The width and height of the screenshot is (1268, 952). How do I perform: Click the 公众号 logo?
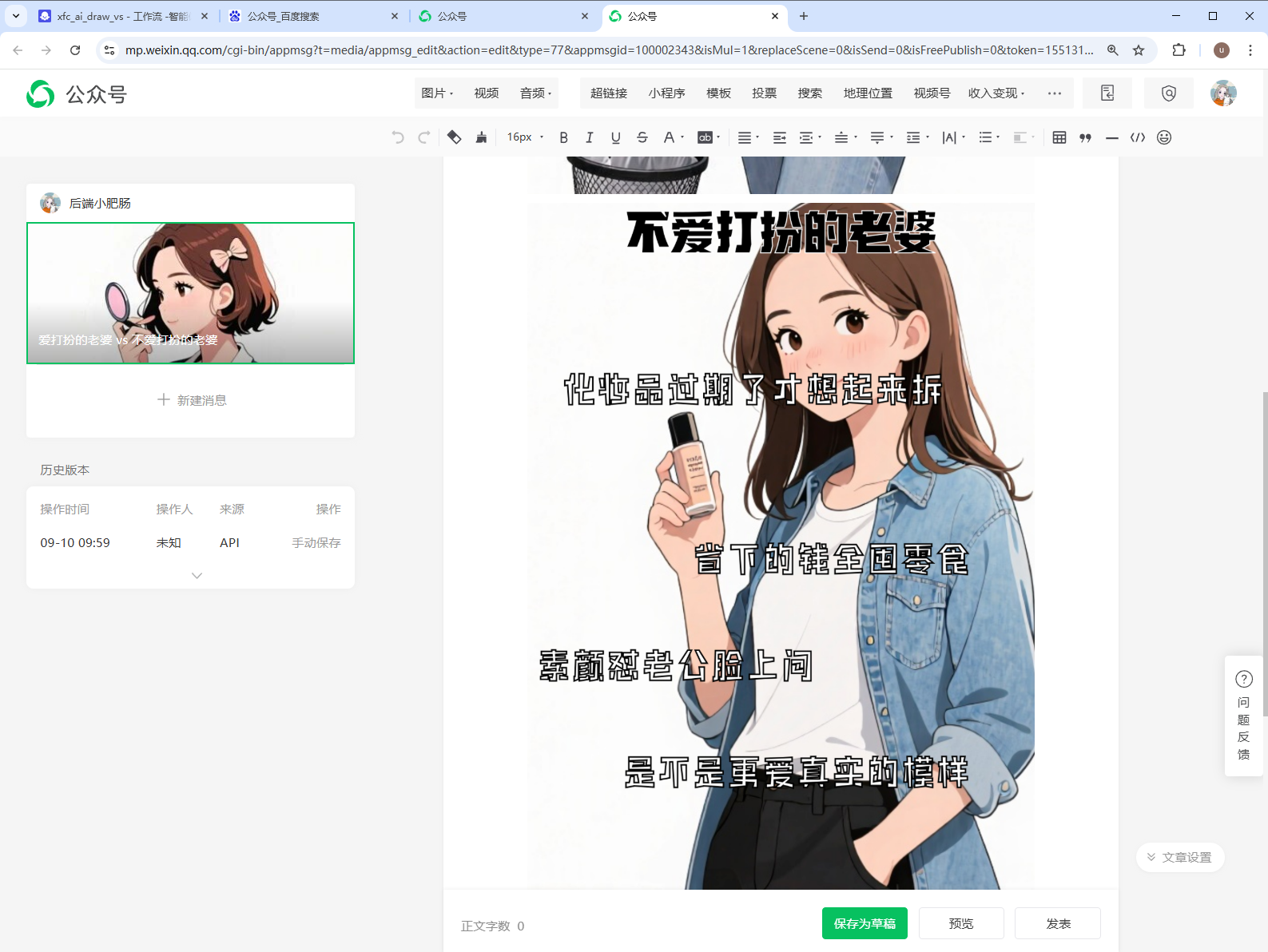[x=77, y=94]
